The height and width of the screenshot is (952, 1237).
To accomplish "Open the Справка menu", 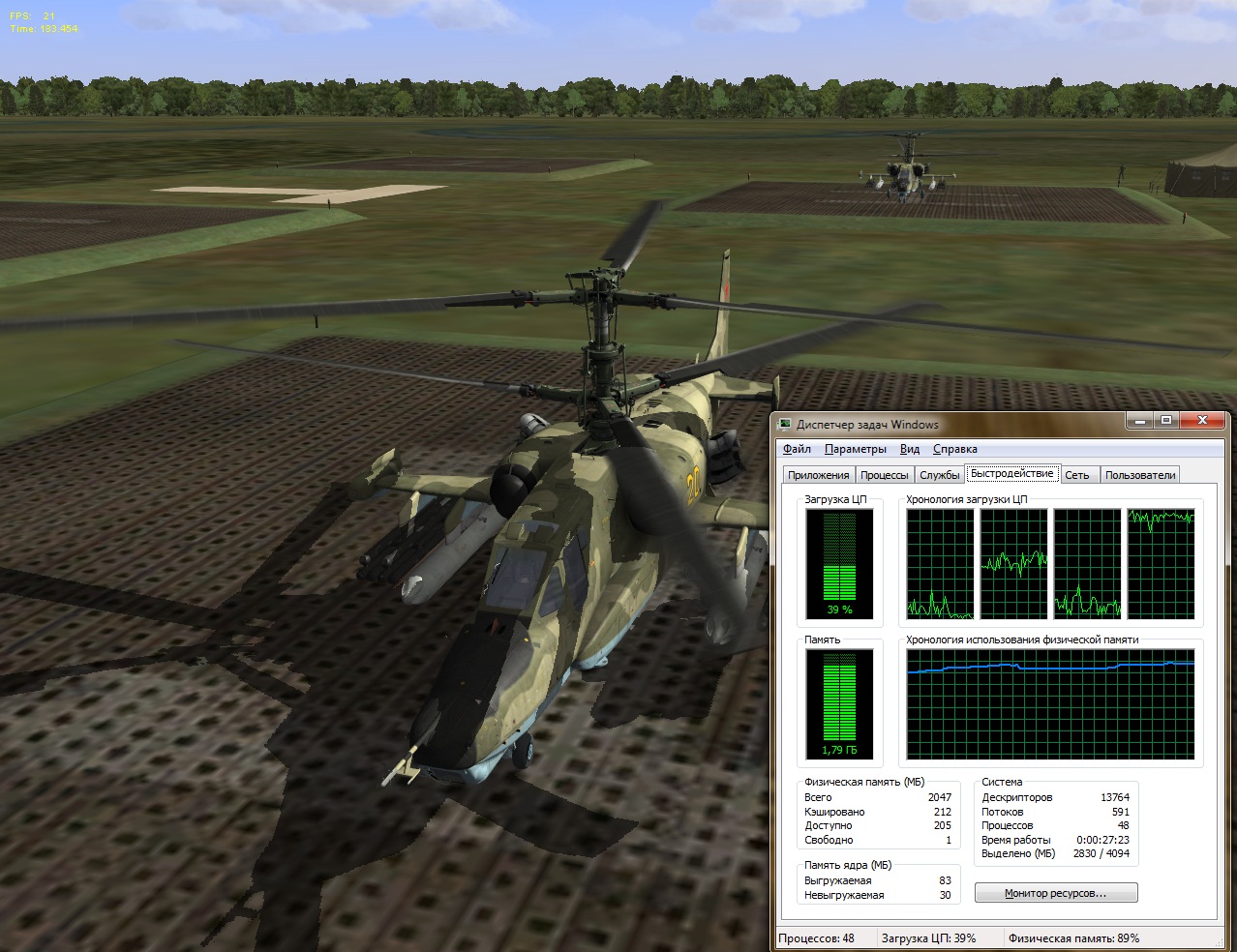I will tap(954, 449).
